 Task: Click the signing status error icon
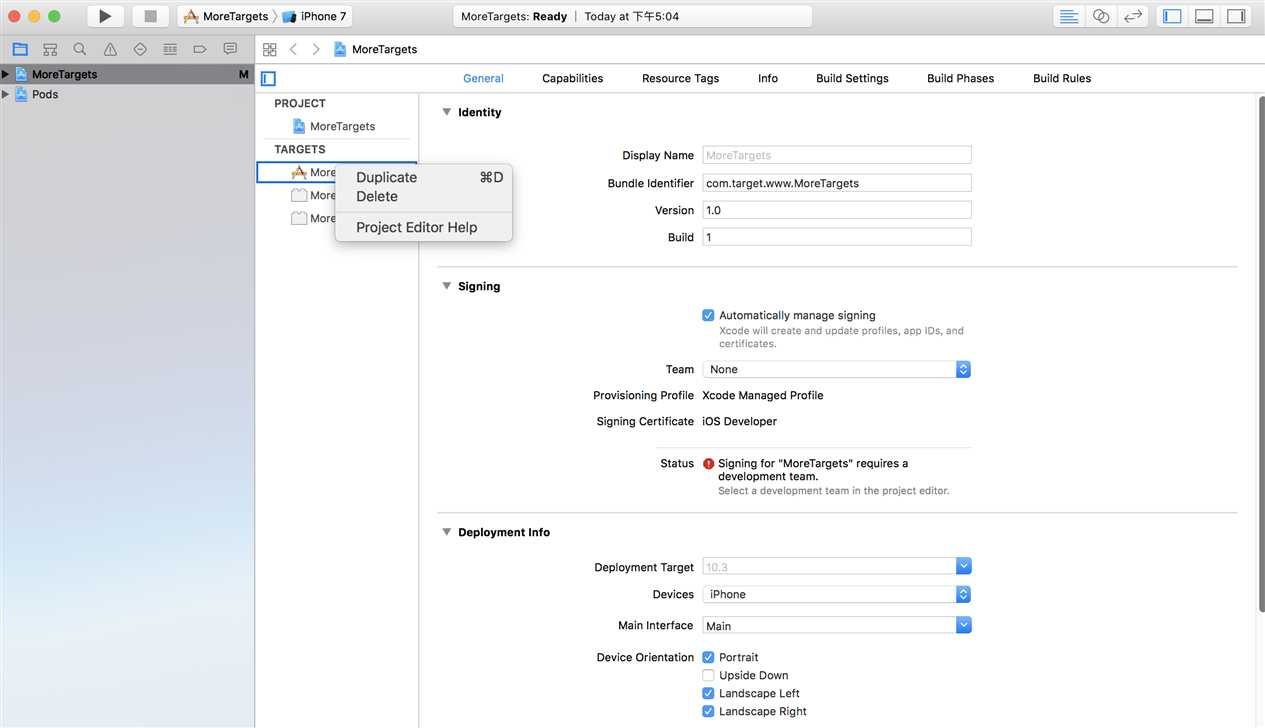[x=709, y=464]
